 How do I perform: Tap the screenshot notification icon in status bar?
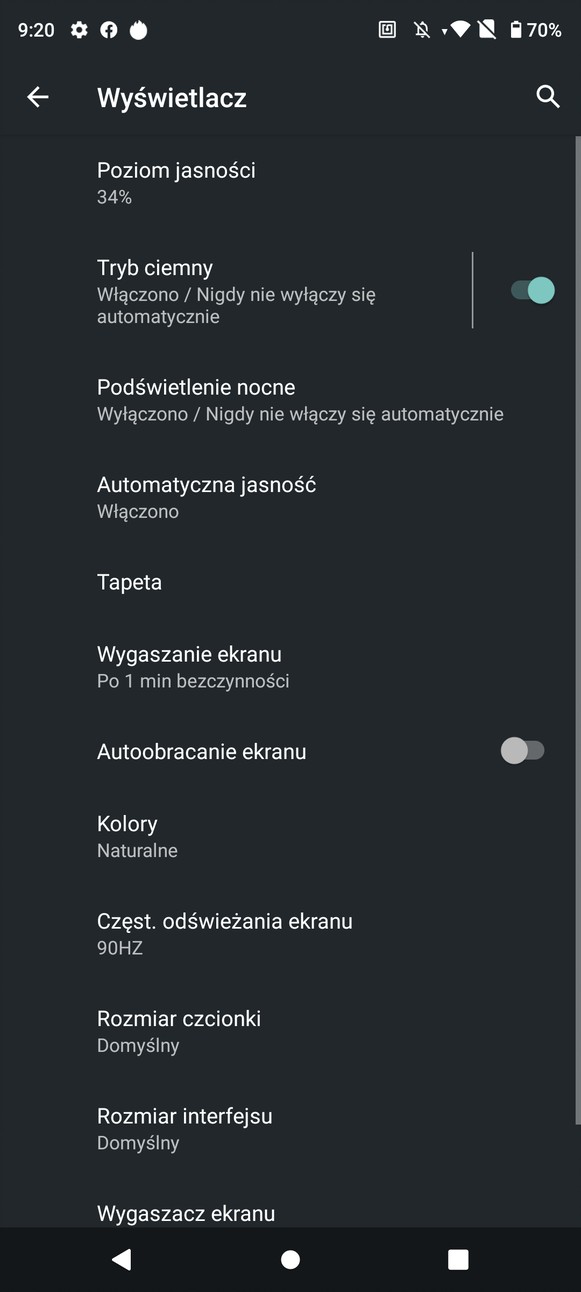387,29
